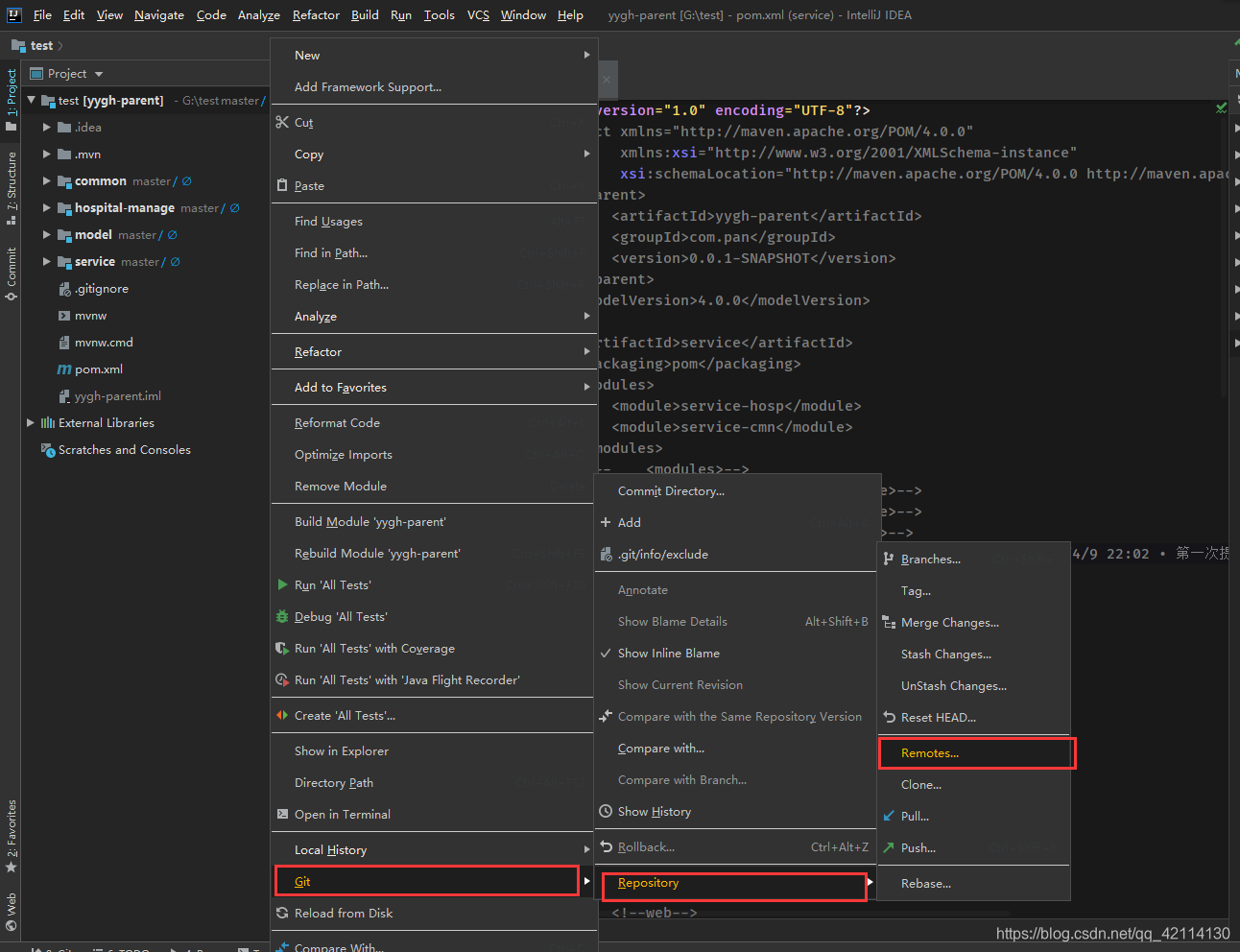Click the External Libraries icon
Screen dimensions: 1240x952
[48, 422]
